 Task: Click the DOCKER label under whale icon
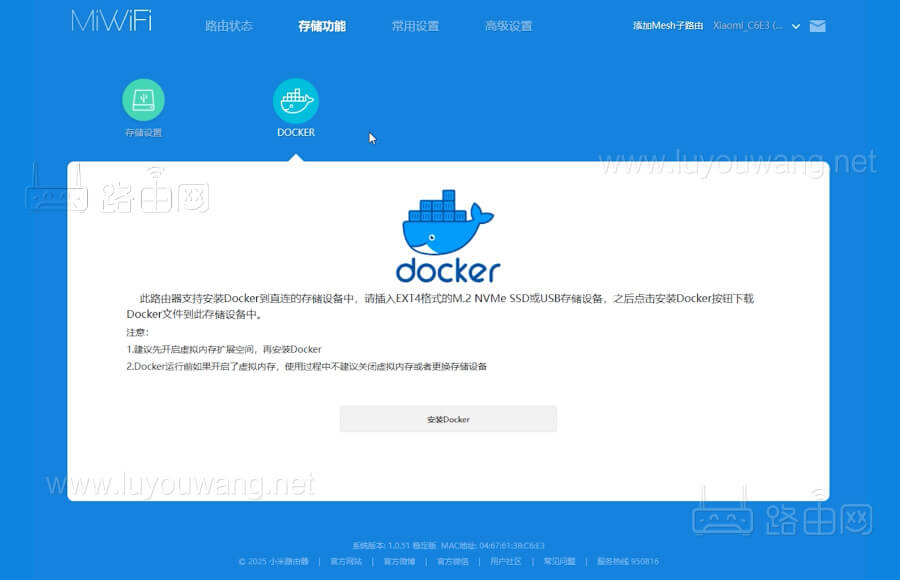296,132
